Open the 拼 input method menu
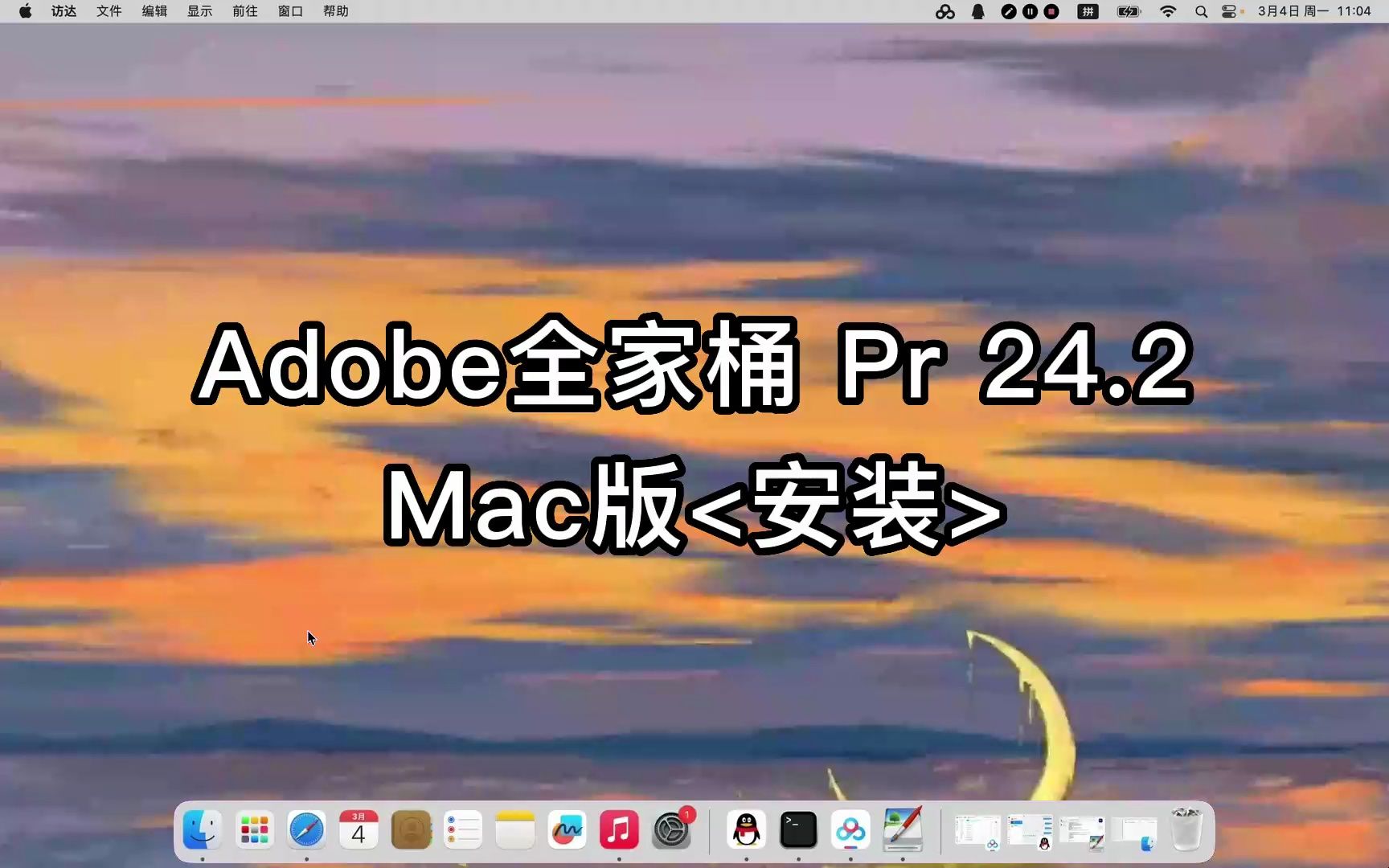Image resolution: width=1389 pixels, height=868 pixels. coord(1088,11)
